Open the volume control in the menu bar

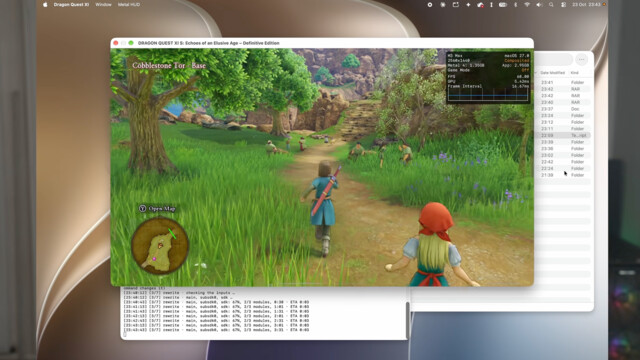tap(539, 4)
